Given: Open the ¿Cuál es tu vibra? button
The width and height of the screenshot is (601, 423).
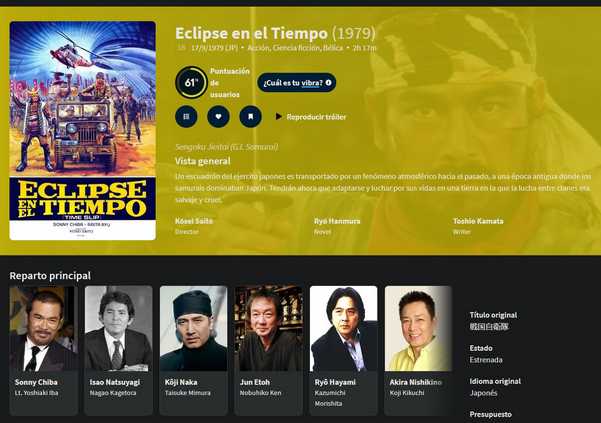Looking at the screenshot, I should click(297, 83).
